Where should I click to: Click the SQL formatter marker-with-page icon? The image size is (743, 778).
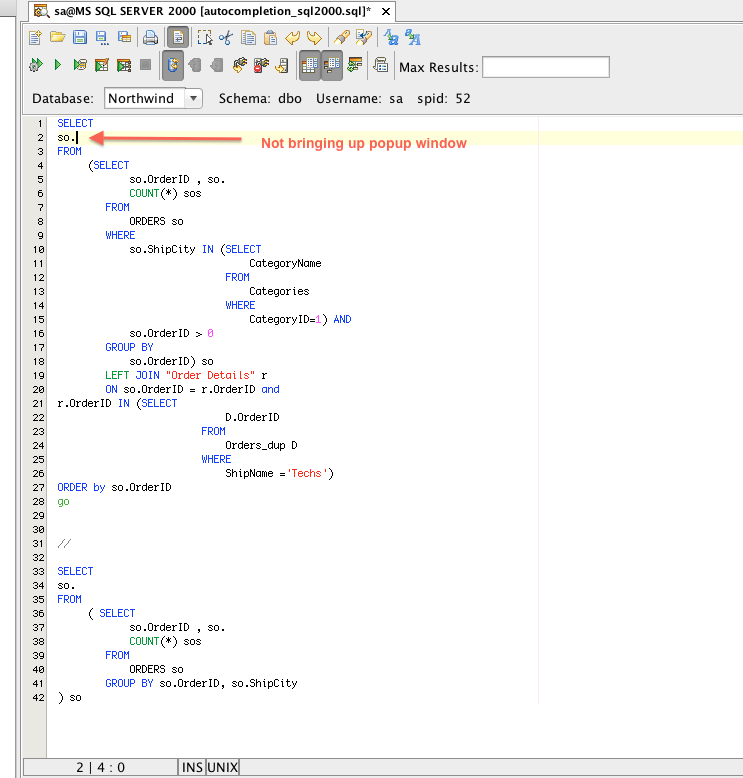[363, 38]
